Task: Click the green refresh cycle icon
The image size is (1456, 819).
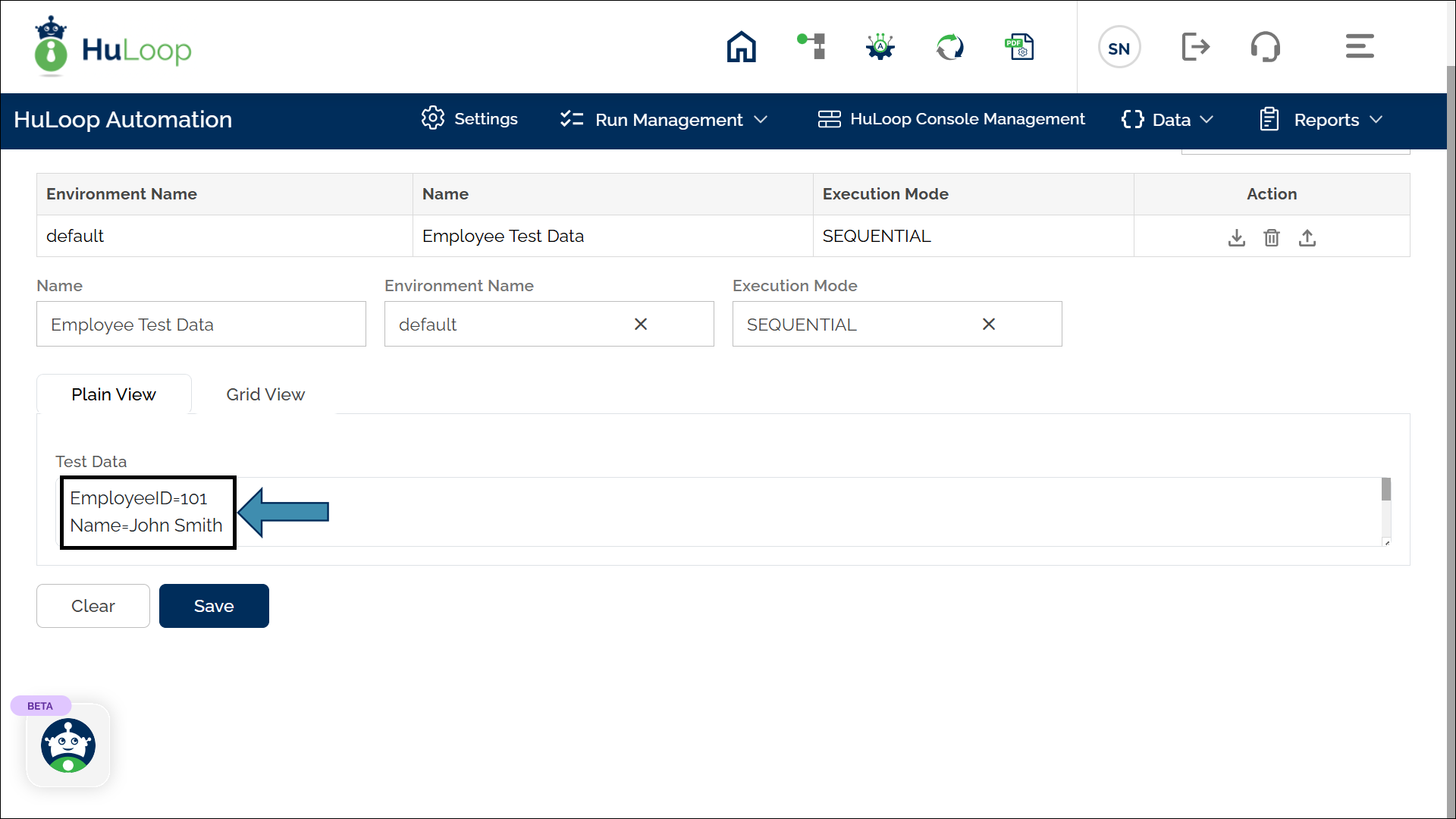Action: [949, 47]
